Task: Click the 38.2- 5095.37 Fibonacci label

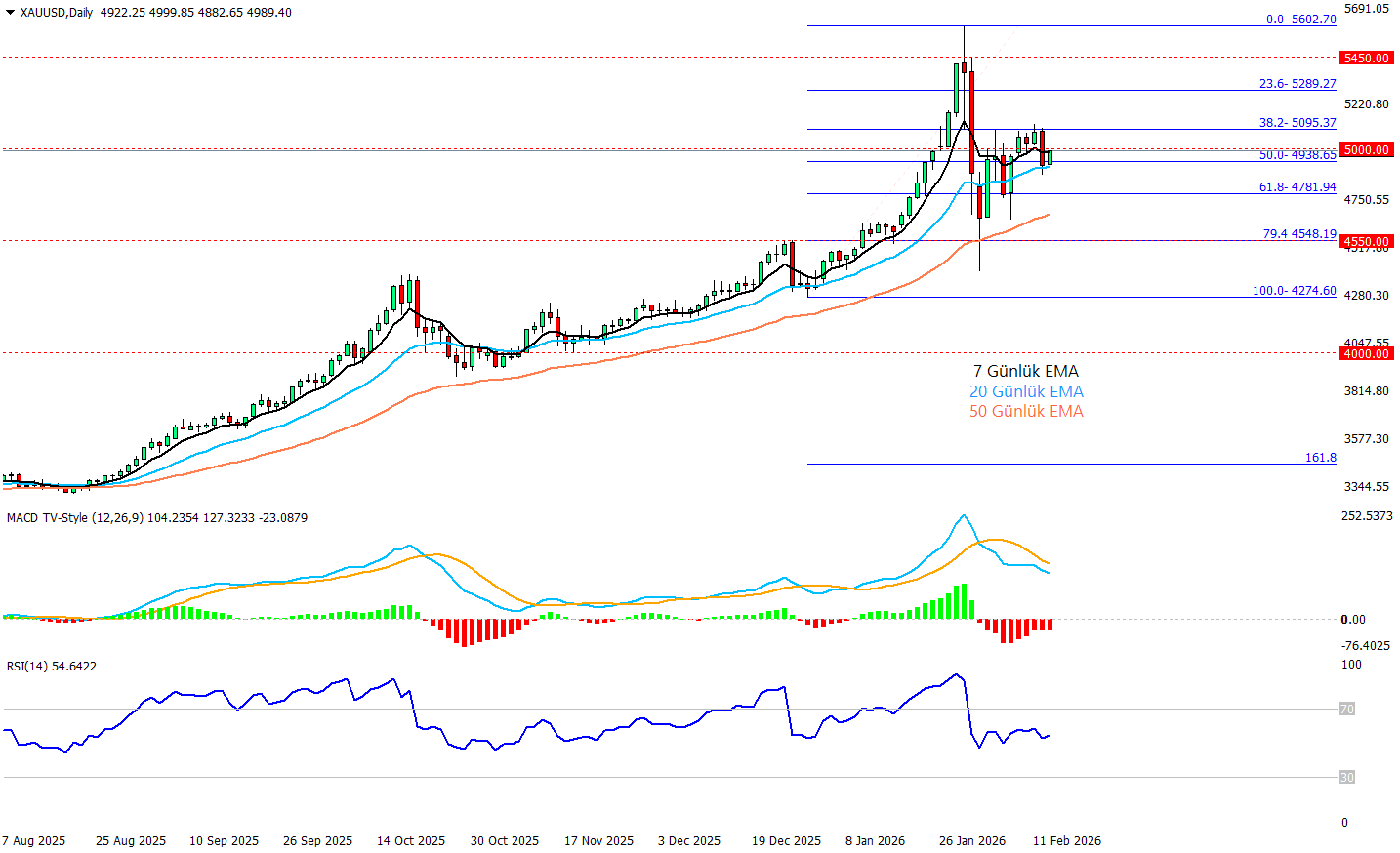Action: pos(1297,123)
